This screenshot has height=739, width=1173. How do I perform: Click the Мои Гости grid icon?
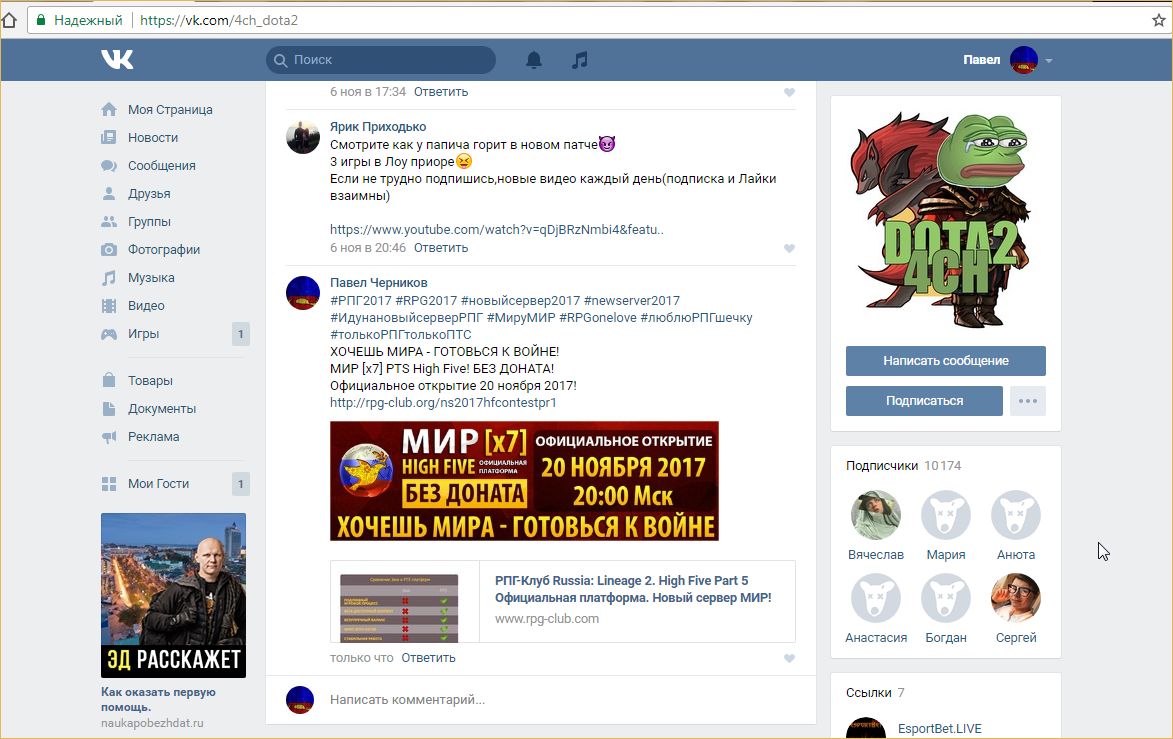109,484
